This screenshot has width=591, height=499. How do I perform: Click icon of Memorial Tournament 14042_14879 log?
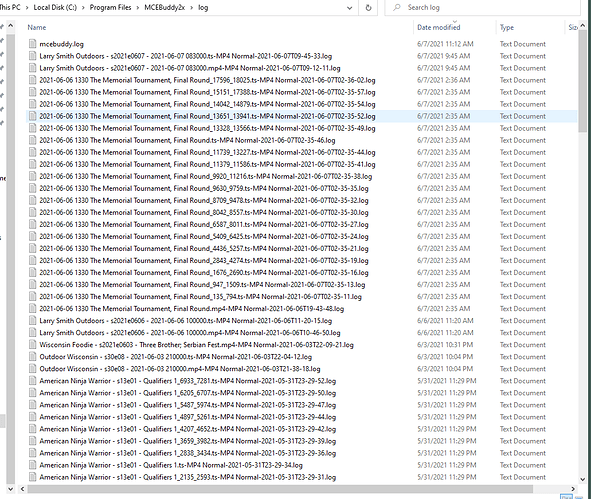(33, 104)
